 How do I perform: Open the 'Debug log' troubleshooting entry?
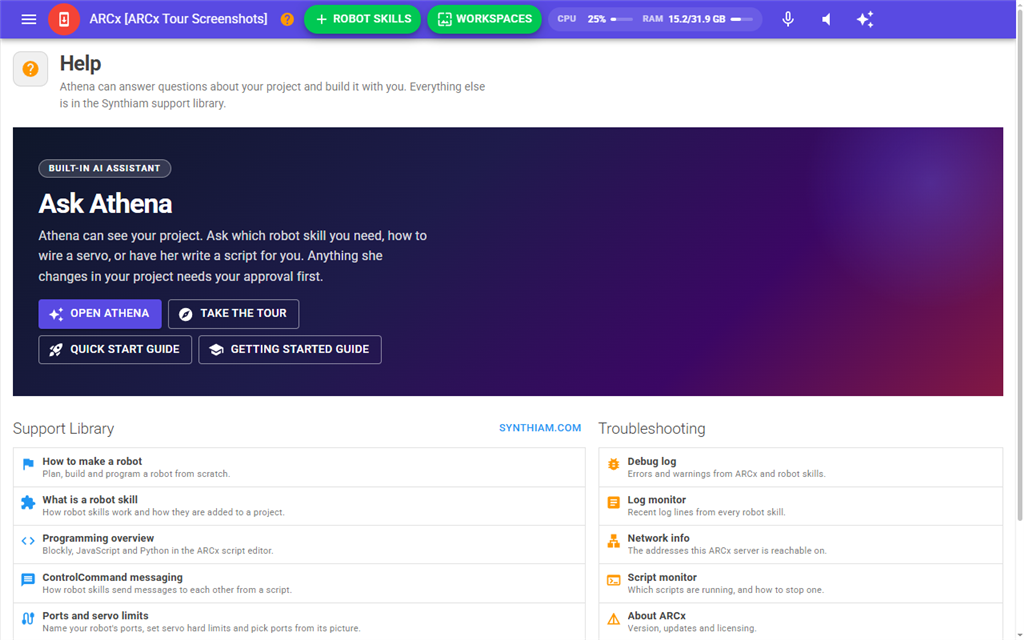(801, 467)
